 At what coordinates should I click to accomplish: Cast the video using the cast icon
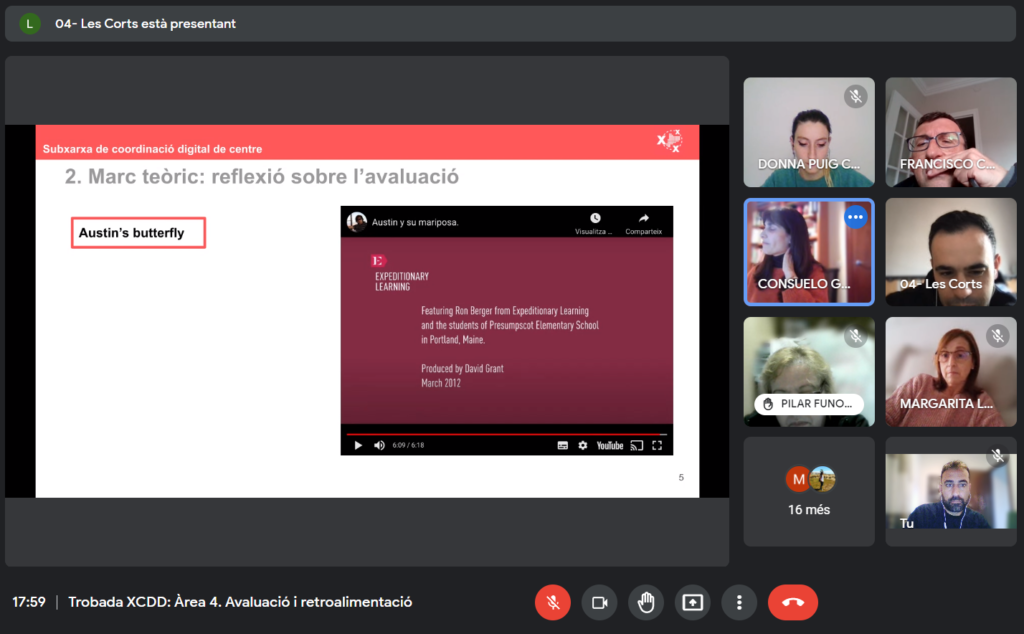[x=636, y=445]
